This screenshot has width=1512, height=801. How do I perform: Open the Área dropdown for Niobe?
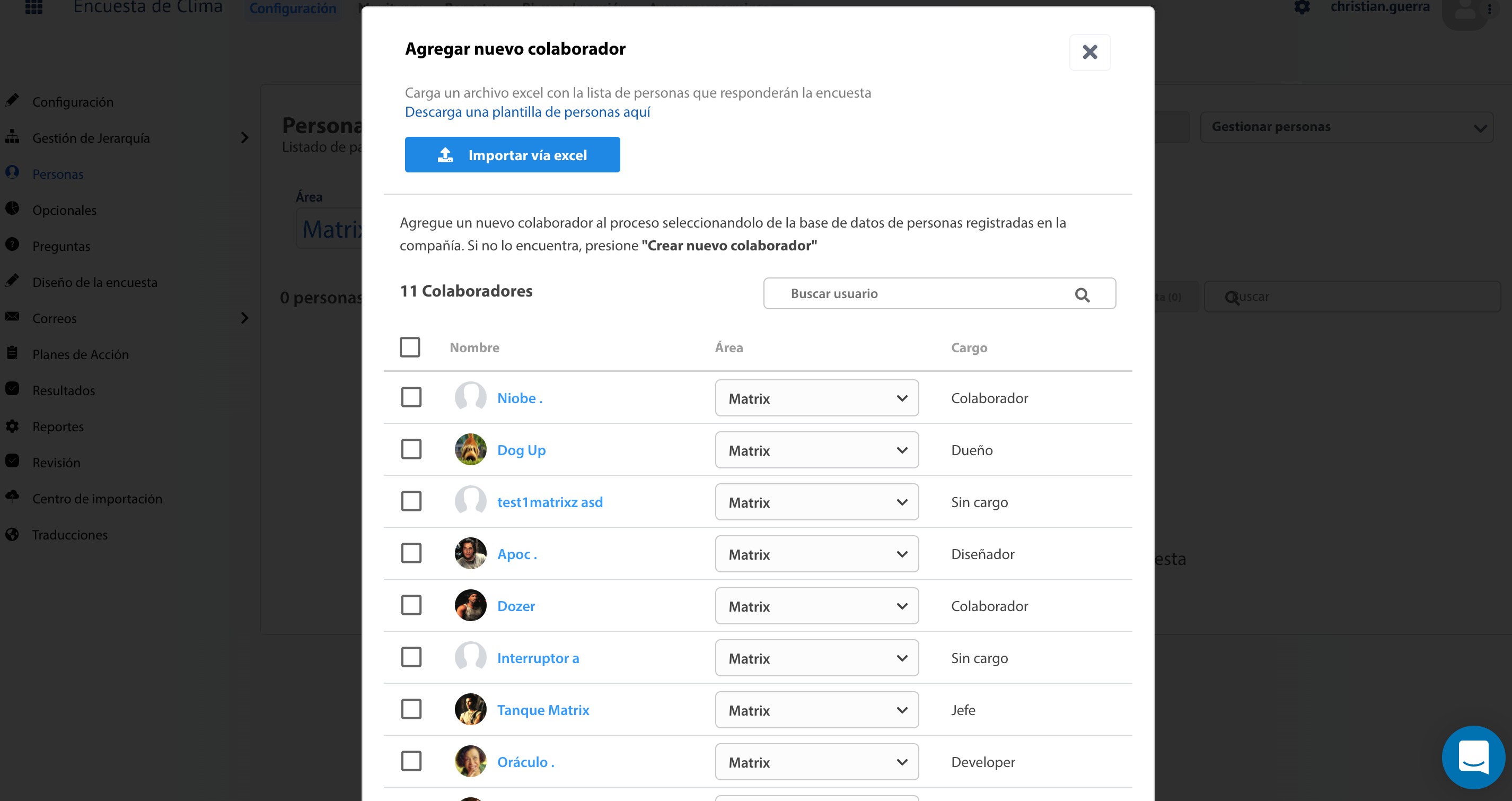pos(816,398)
